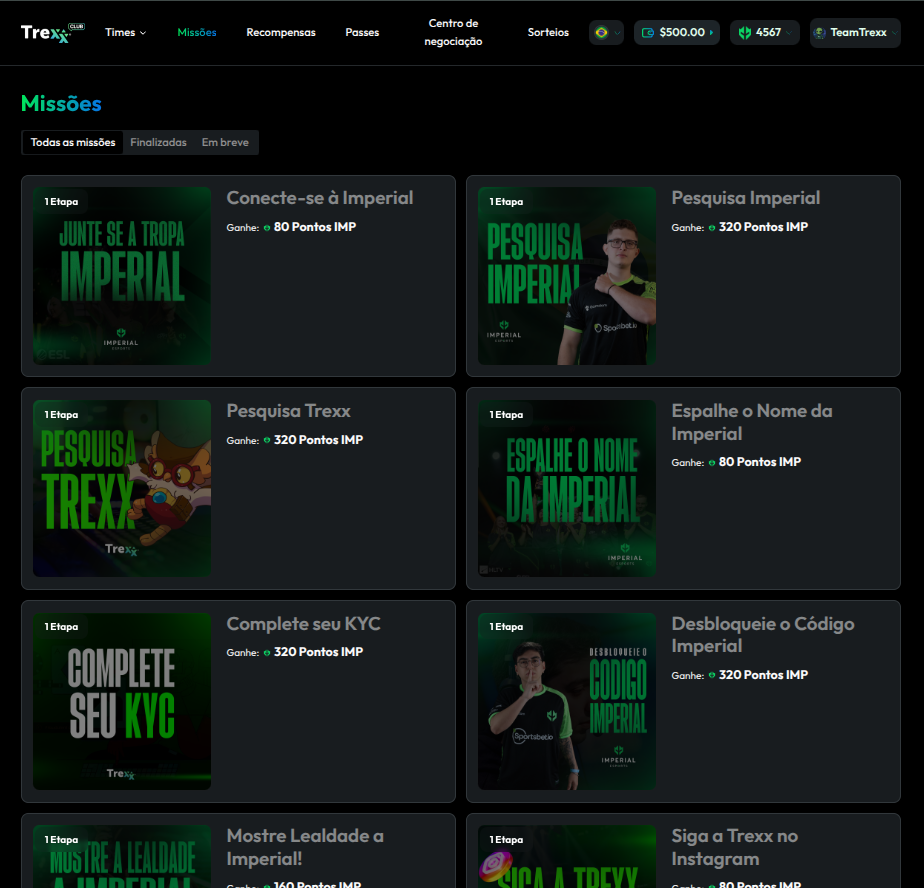
Task: Click the wallet icon beside $500.00
Action: 648,32
